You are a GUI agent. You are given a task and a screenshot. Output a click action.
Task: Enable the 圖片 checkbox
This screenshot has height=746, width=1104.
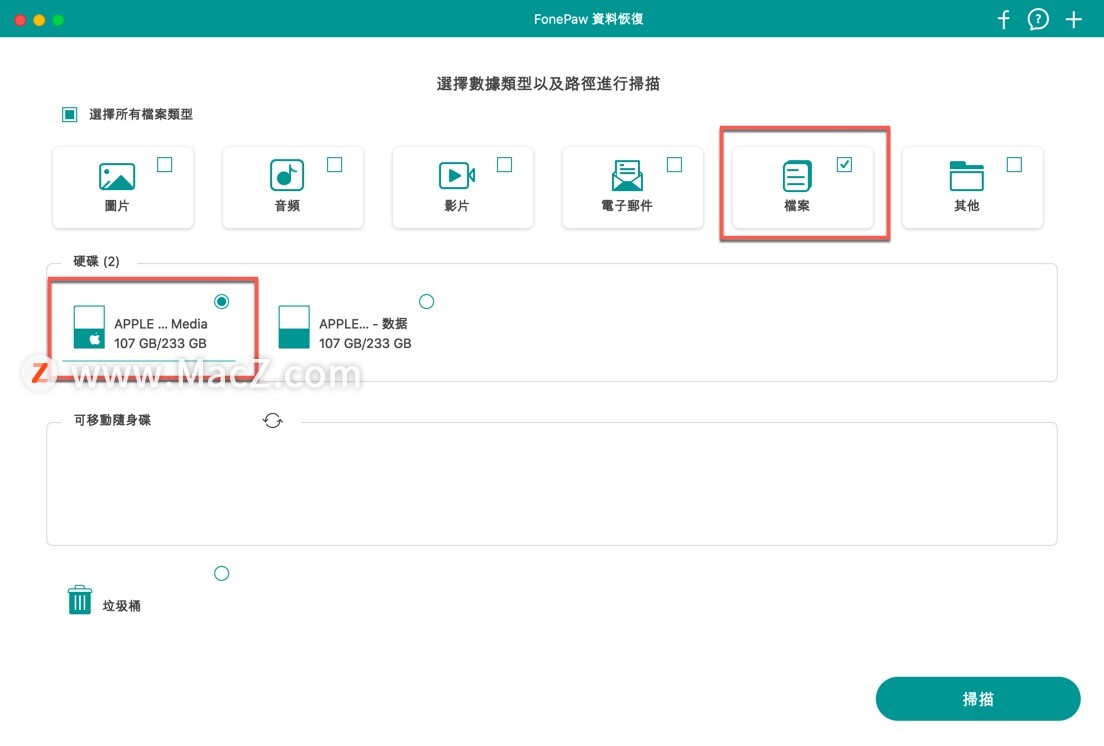pyautogui.click(x=165, y=165)
